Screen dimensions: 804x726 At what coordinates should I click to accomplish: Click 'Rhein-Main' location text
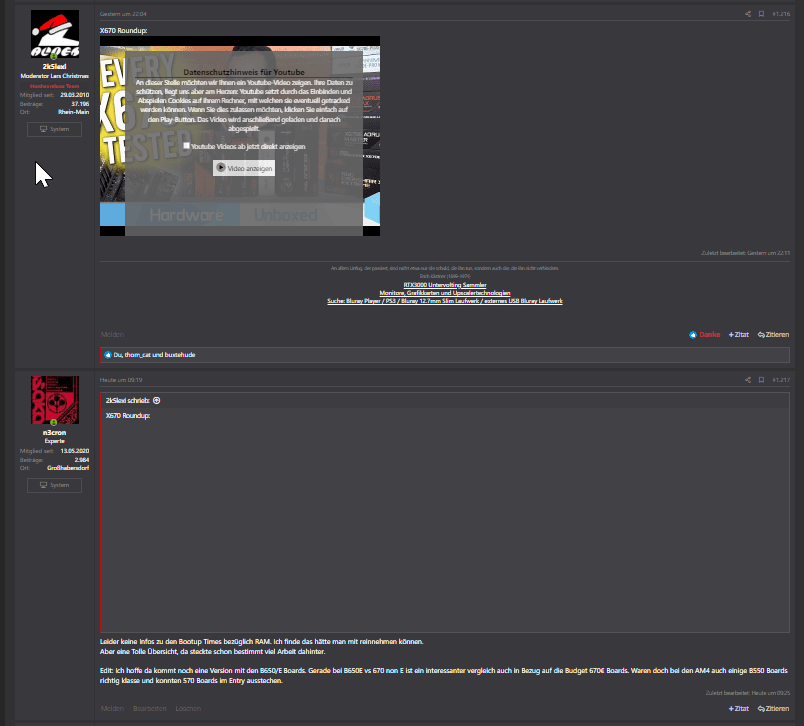coord(73,112)
